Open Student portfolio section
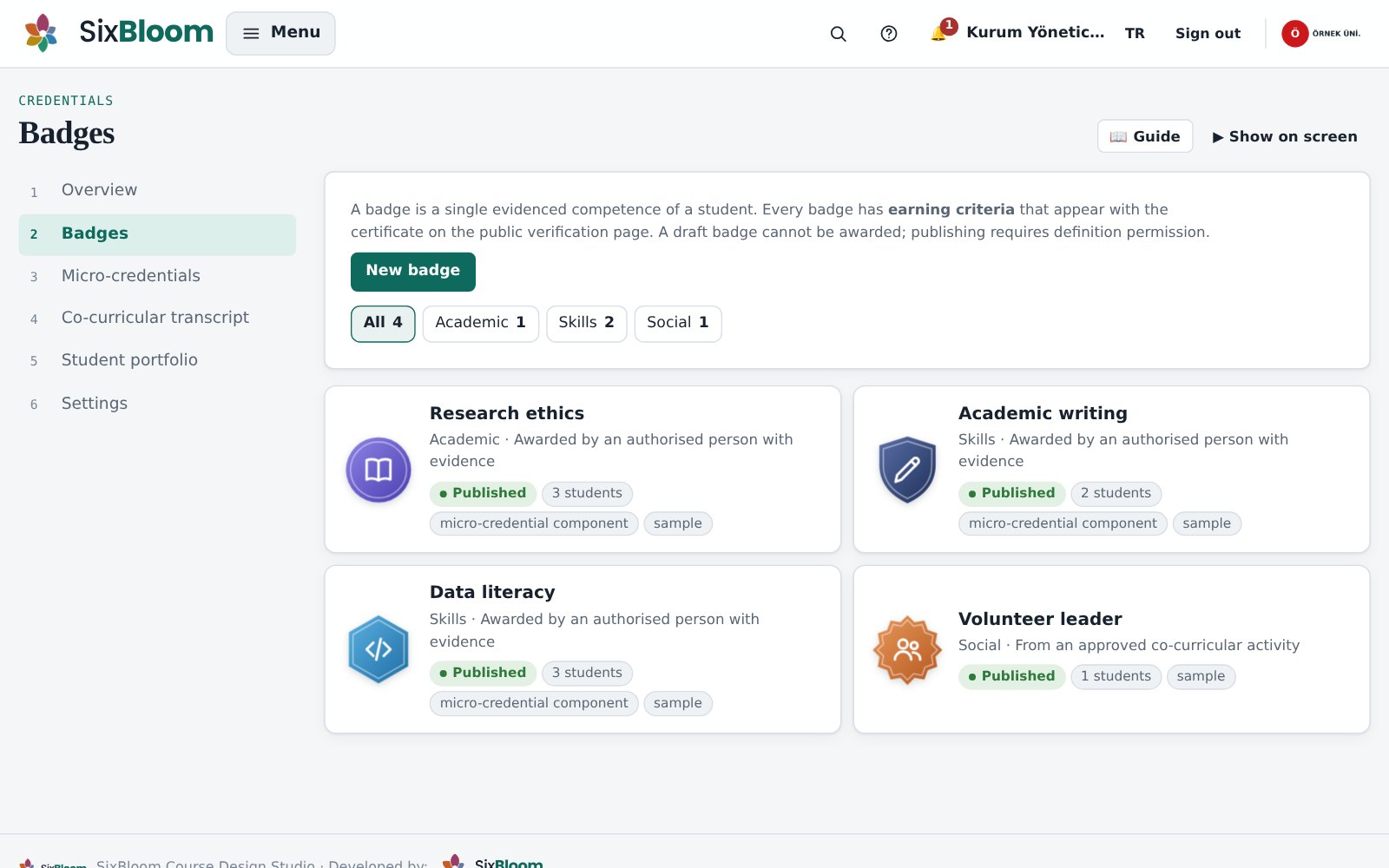 click(157, 360)
